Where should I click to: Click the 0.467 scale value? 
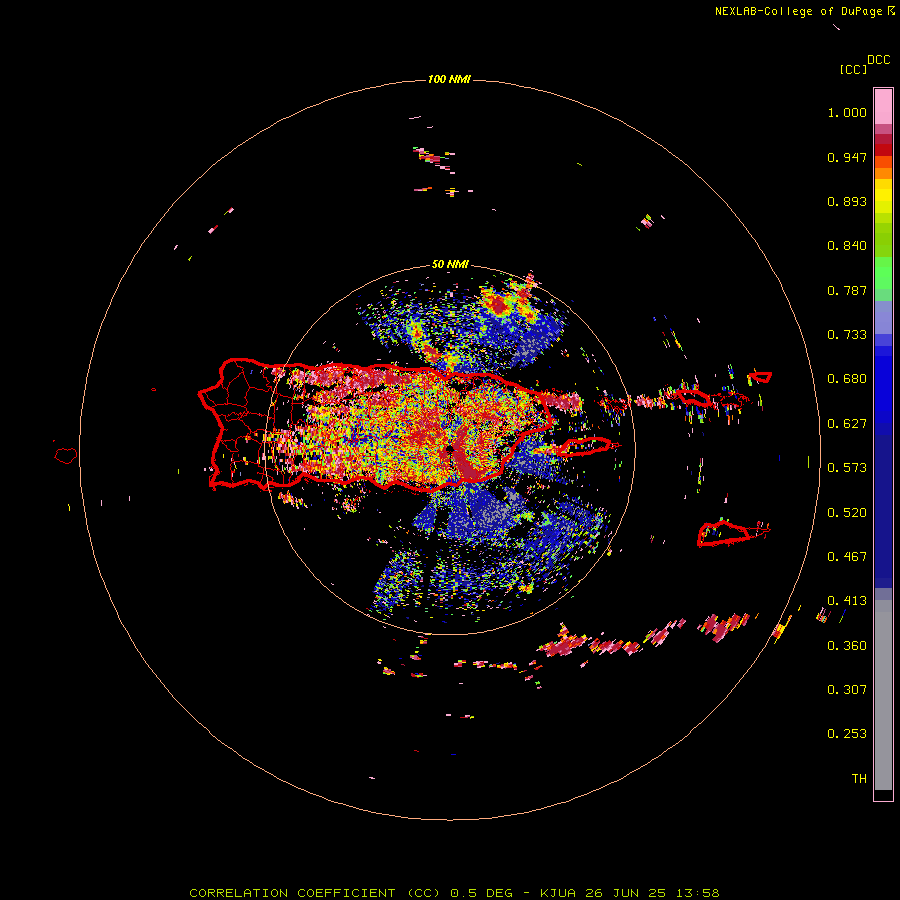pos(847,557)
